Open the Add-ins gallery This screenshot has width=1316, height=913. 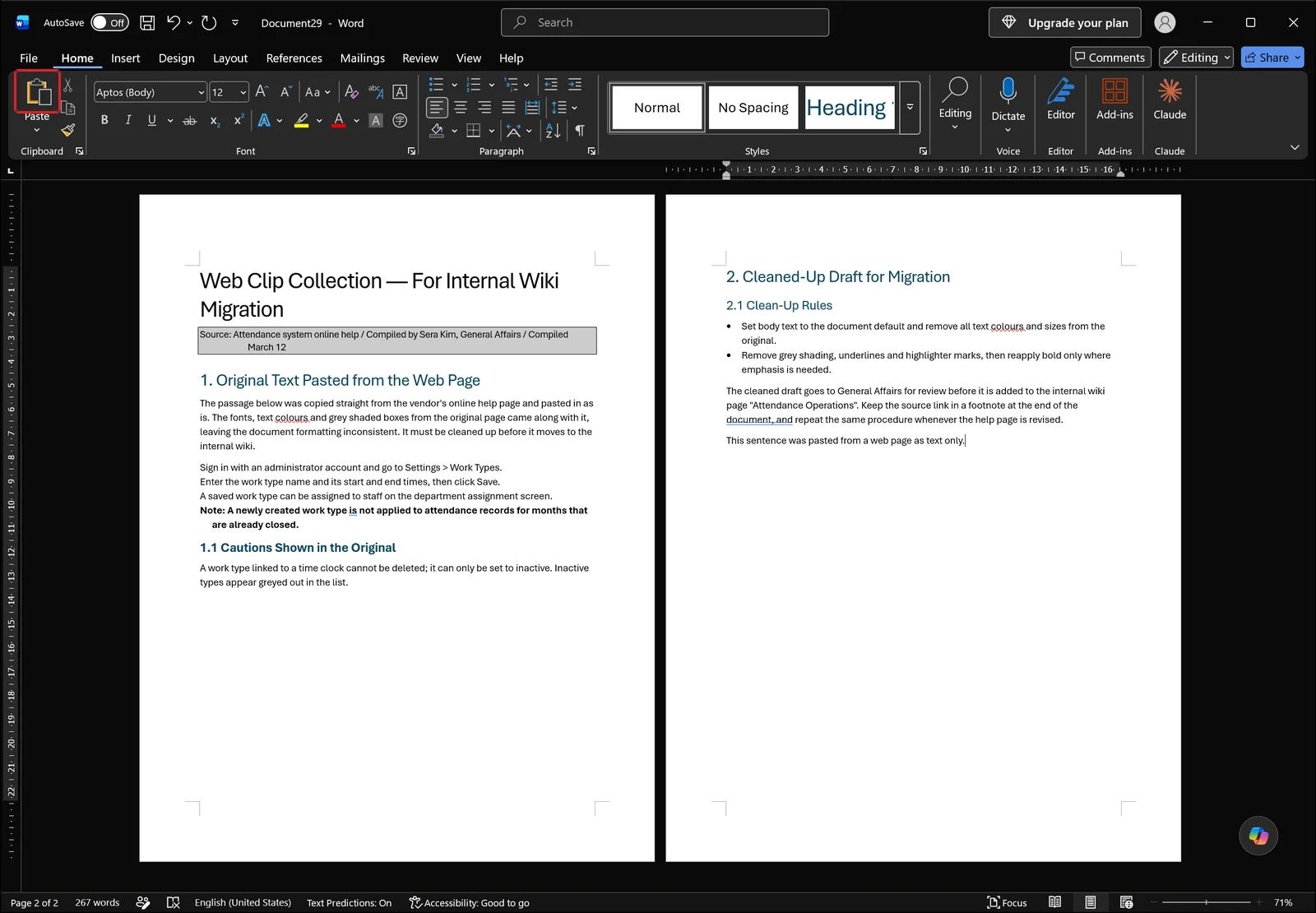1114,100
